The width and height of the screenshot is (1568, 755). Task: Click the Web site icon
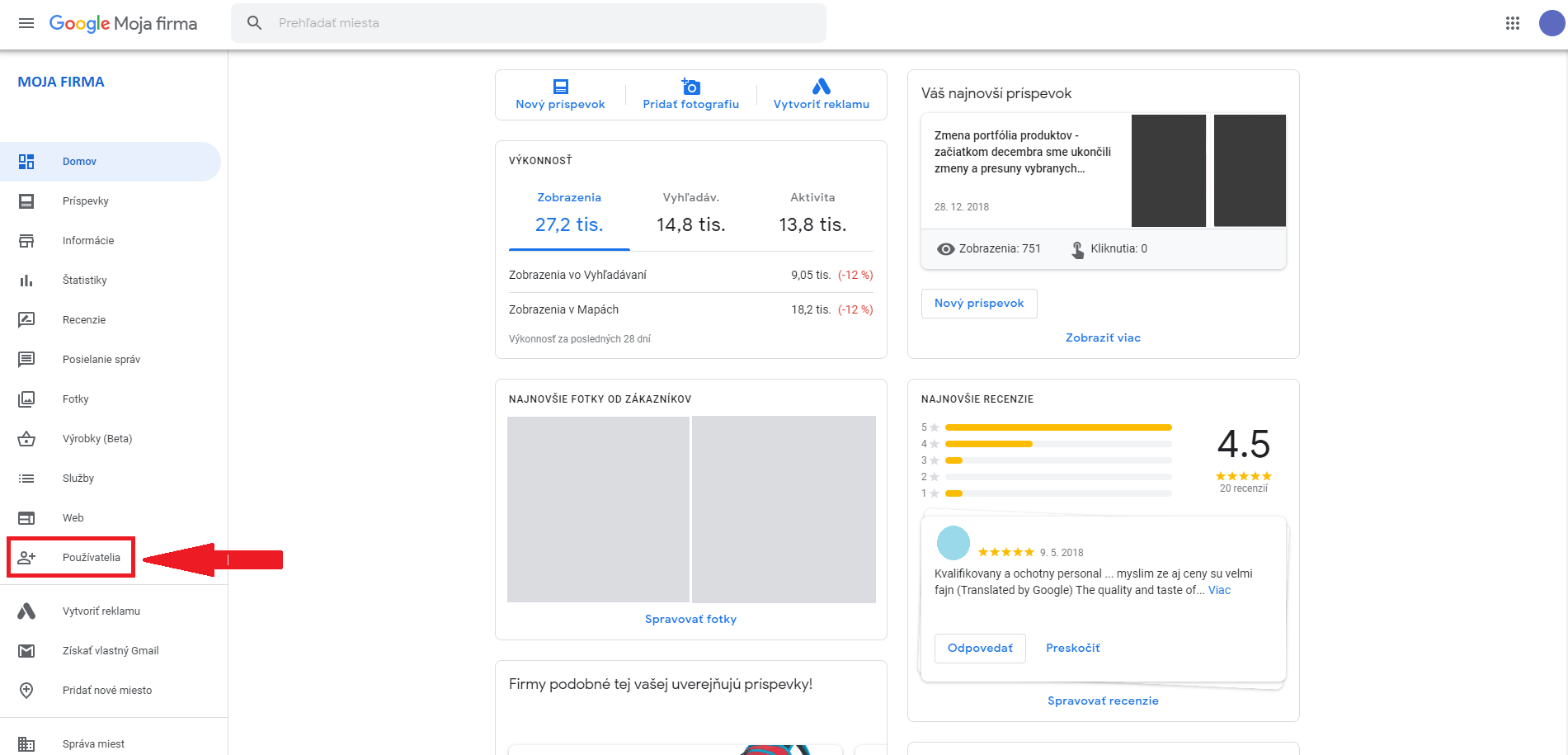click(26, 518)
